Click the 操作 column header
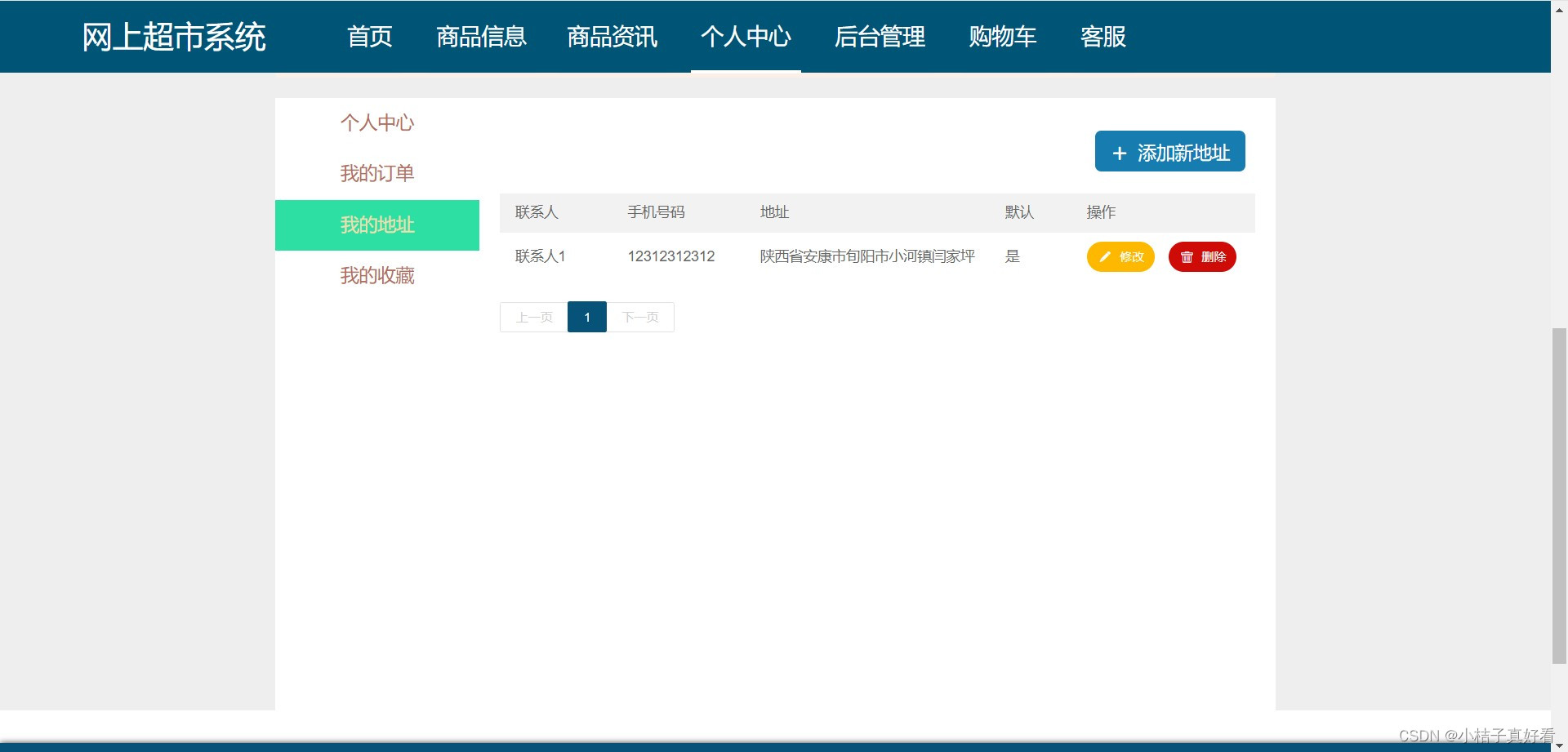Viewport: 1568px width, 752px height. pos(1101,212)
